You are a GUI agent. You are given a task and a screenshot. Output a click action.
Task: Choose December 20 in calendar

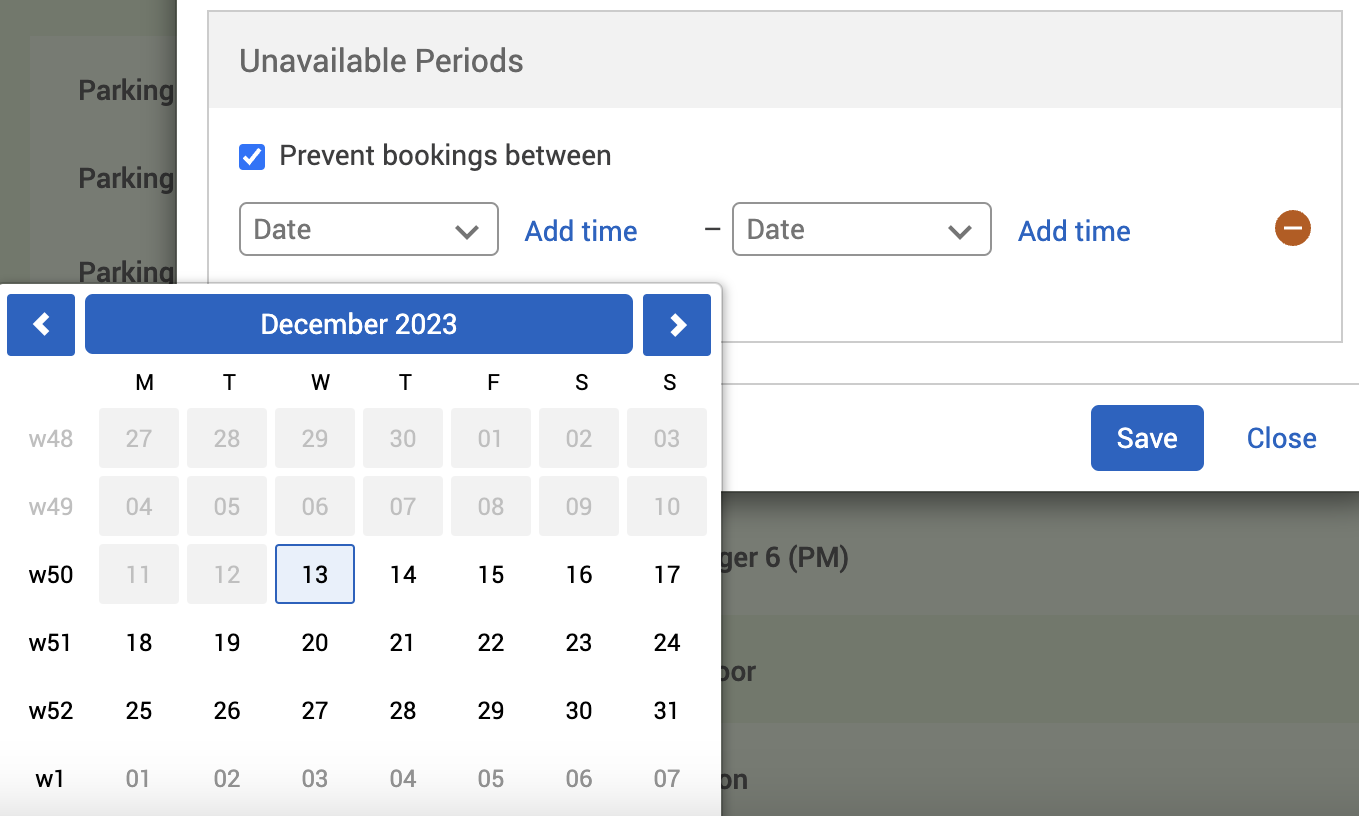point(315,643)
